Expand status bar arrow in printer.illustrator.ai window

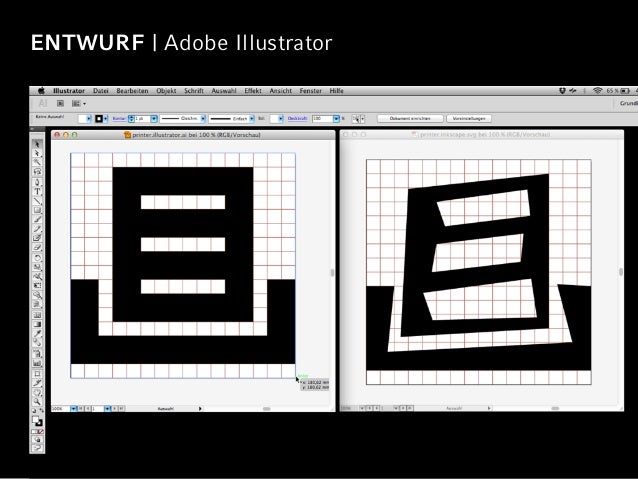(x=200, y=408)
